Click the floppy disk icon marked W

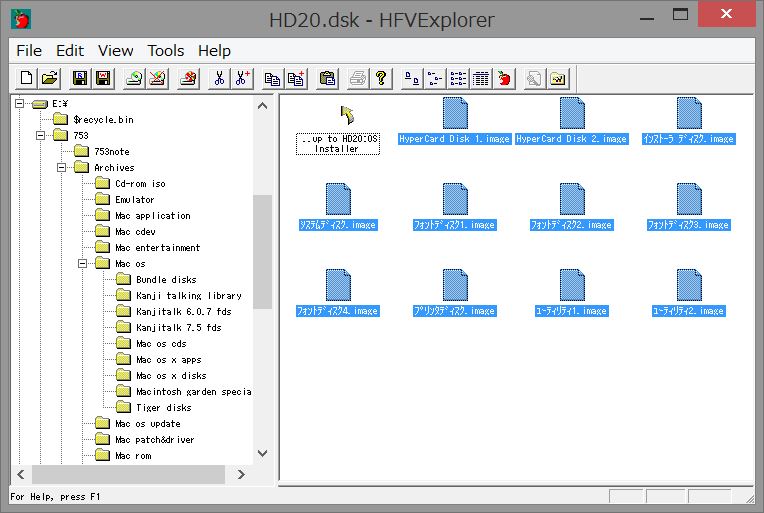tap(103, 78)
